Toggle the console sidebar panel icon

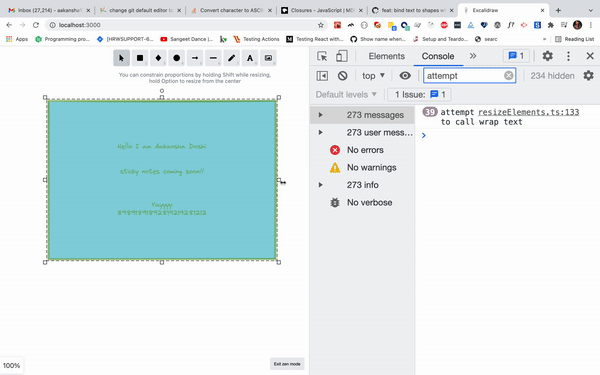322,76
